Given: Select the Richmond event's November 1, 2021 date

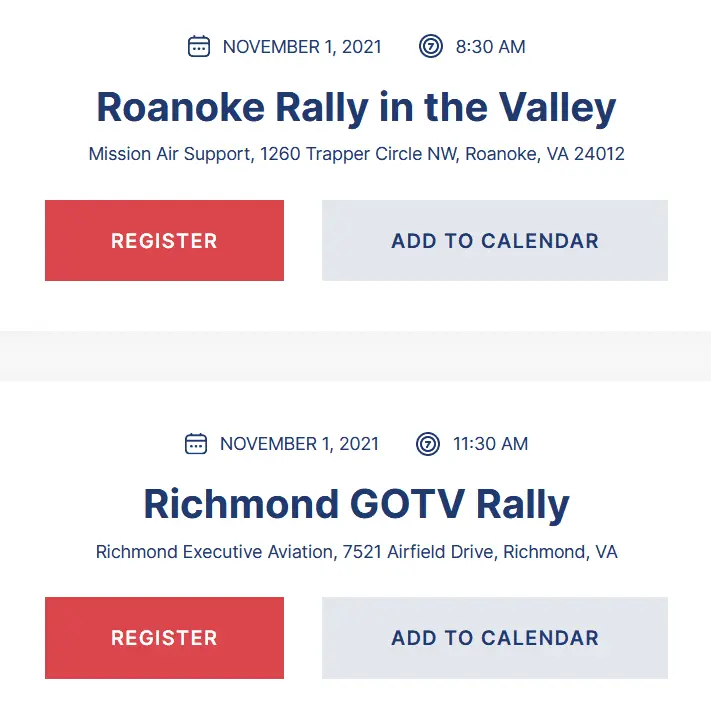Looking at the screenshot, I should [299, 444].
